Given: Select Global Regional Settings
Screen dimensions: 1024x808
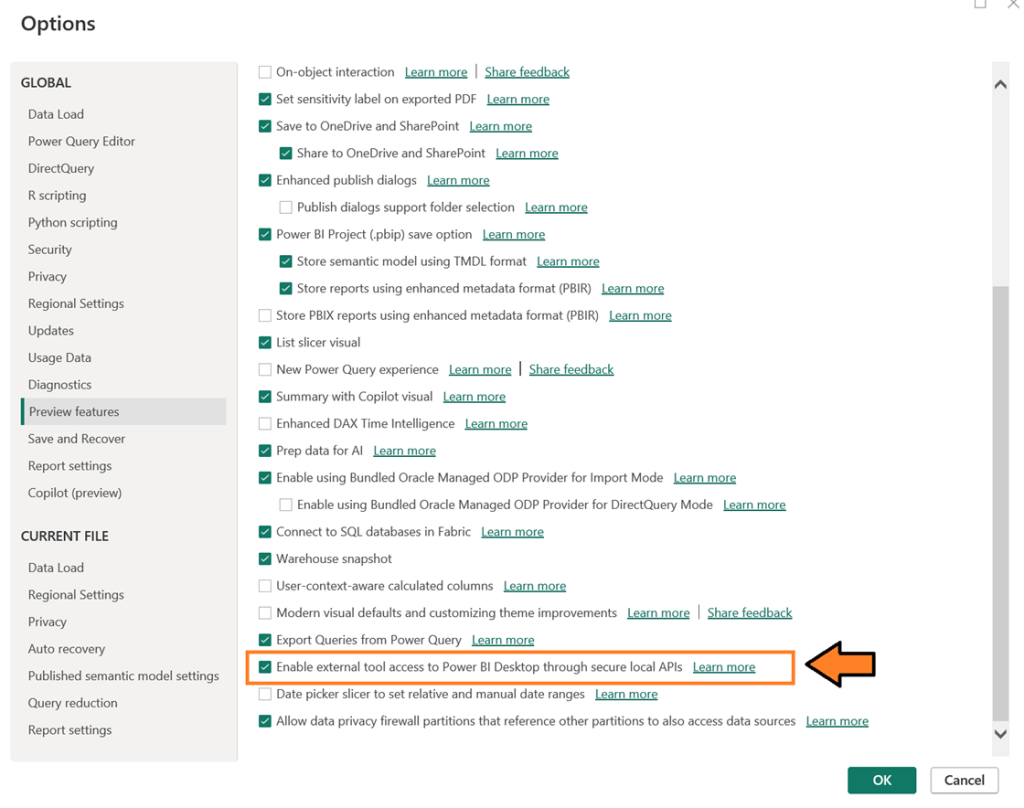Looking at the screenshot, I should tap(76, 304).
